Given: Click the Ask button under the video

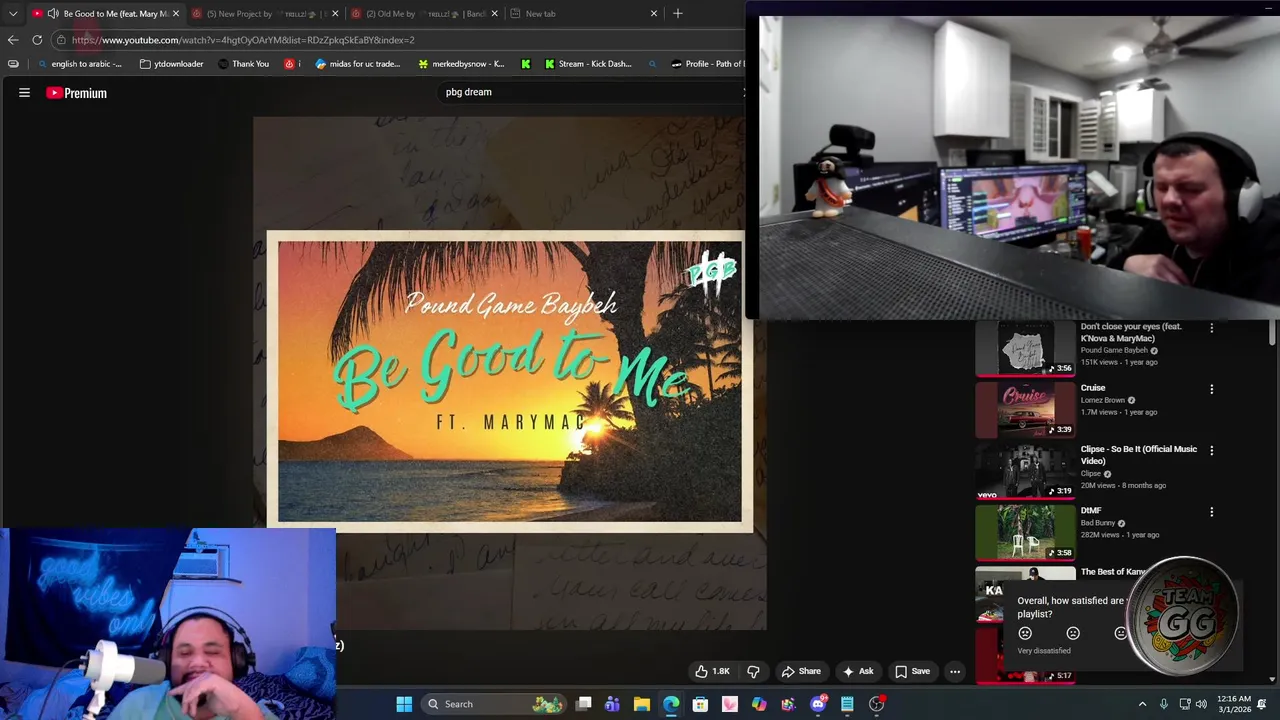Looking at the screenshot, I should tap(858, 672).
